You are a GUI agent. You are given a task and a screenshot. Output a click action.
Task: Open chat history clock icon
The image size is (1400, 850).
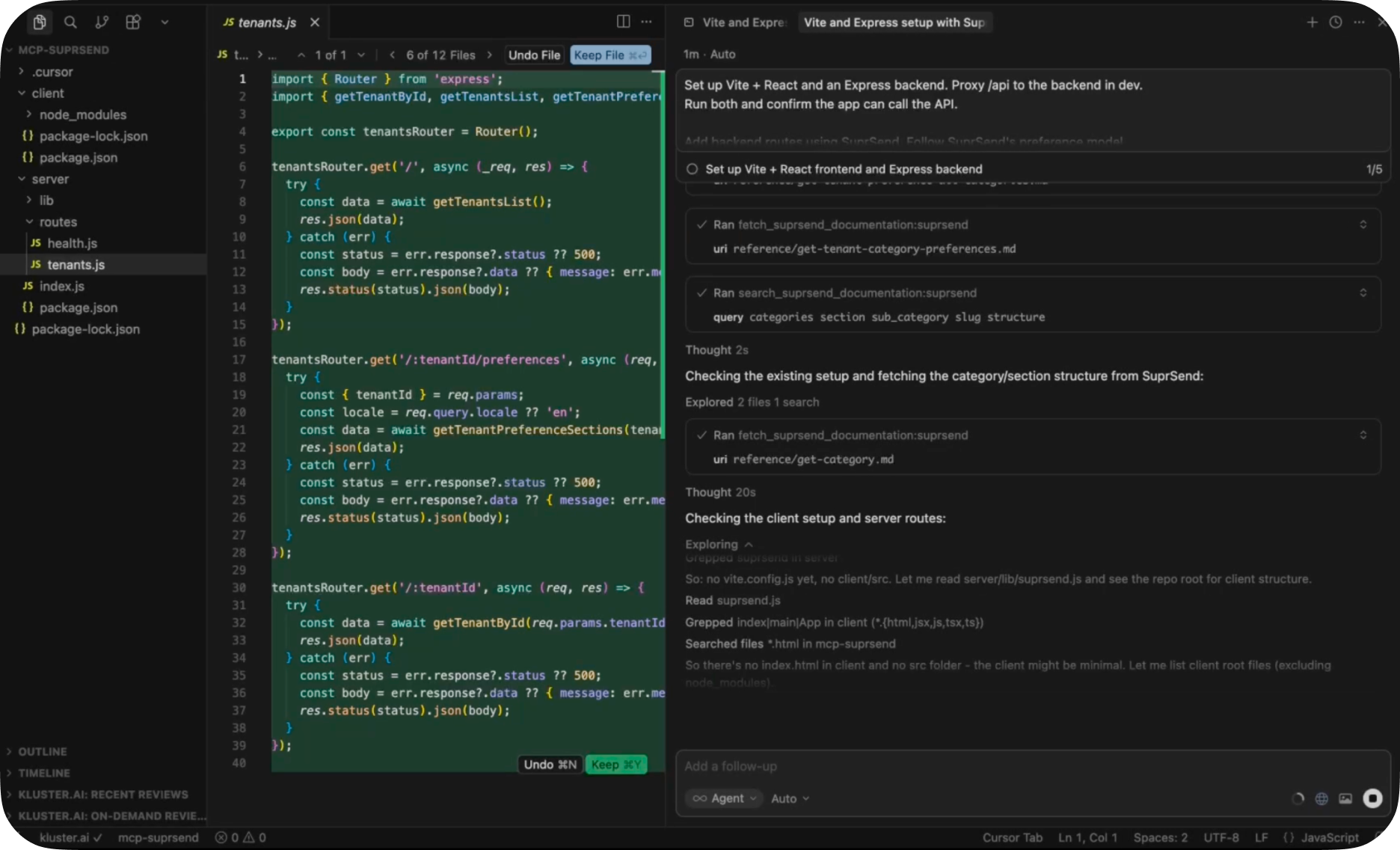1336,22
